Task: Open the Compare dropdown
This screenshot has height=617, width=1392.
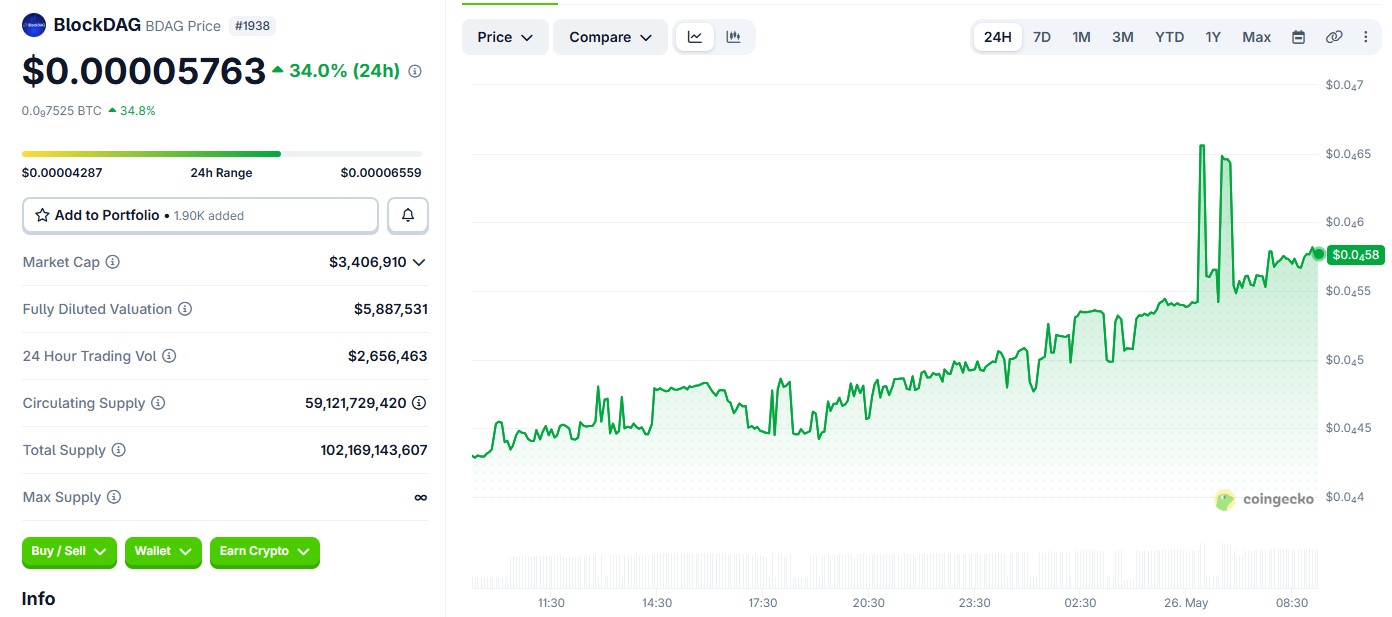Action: point(610,37)
